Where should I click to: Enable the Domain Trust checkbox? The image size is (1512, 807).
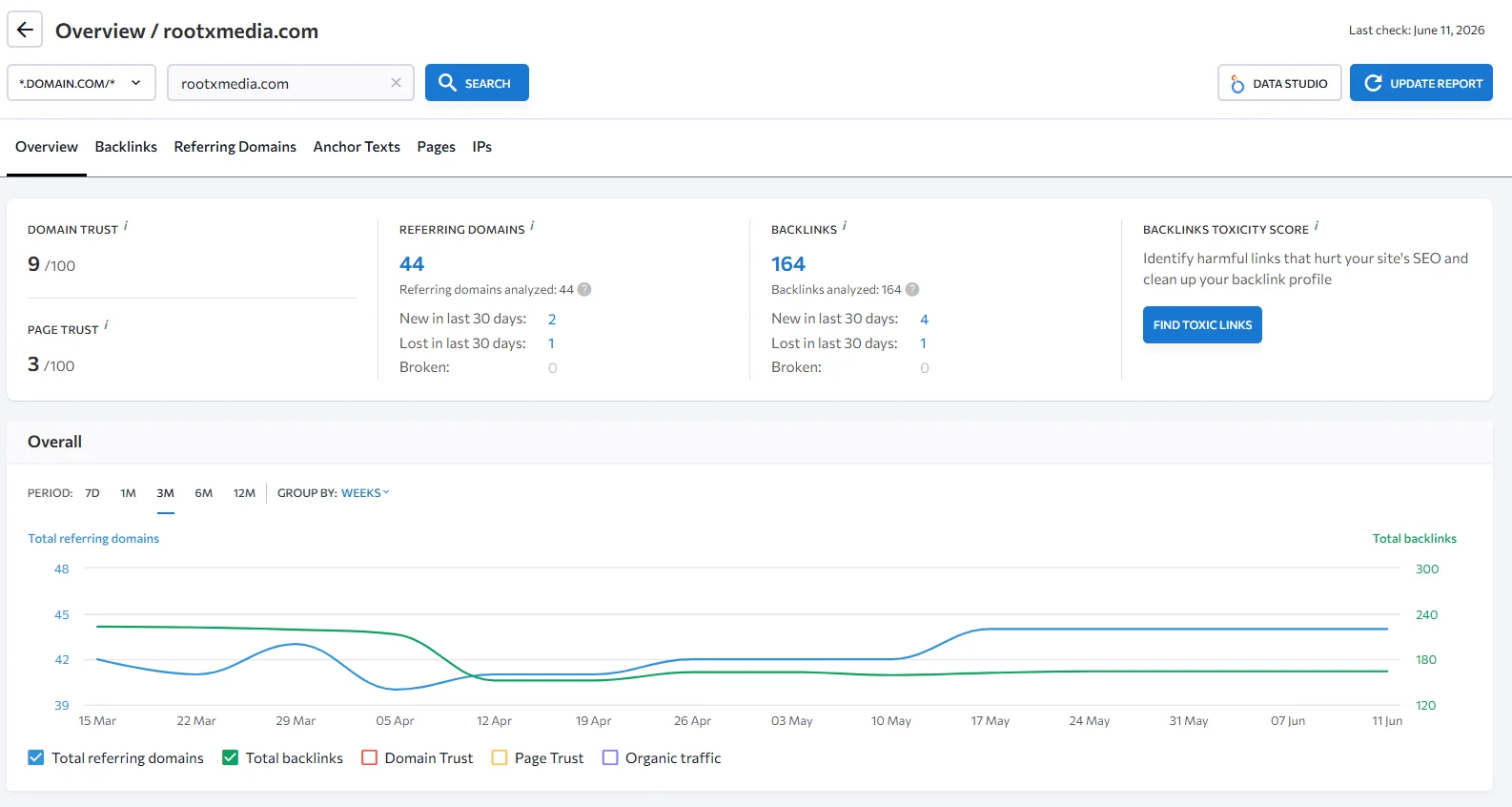pos(370,757)
